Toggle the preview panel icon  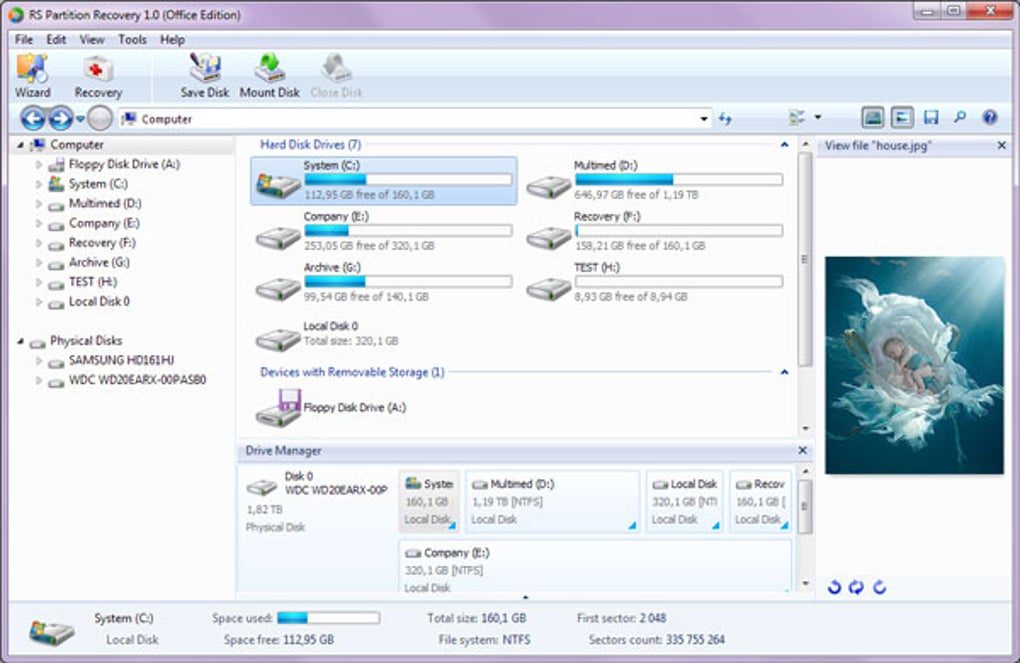[x=902, y=118]
